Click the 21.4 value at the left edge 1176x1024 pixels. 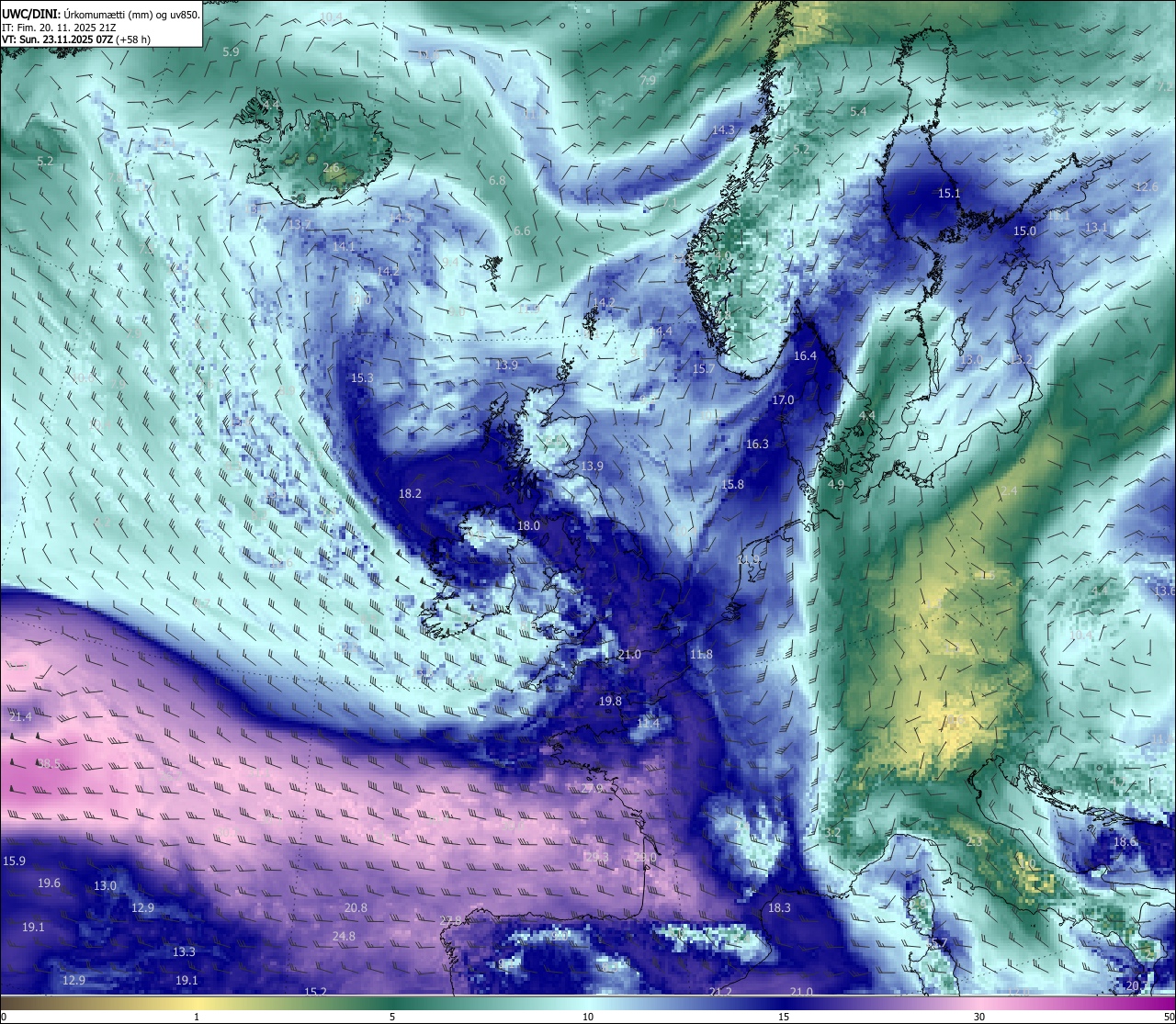[20, 715]
